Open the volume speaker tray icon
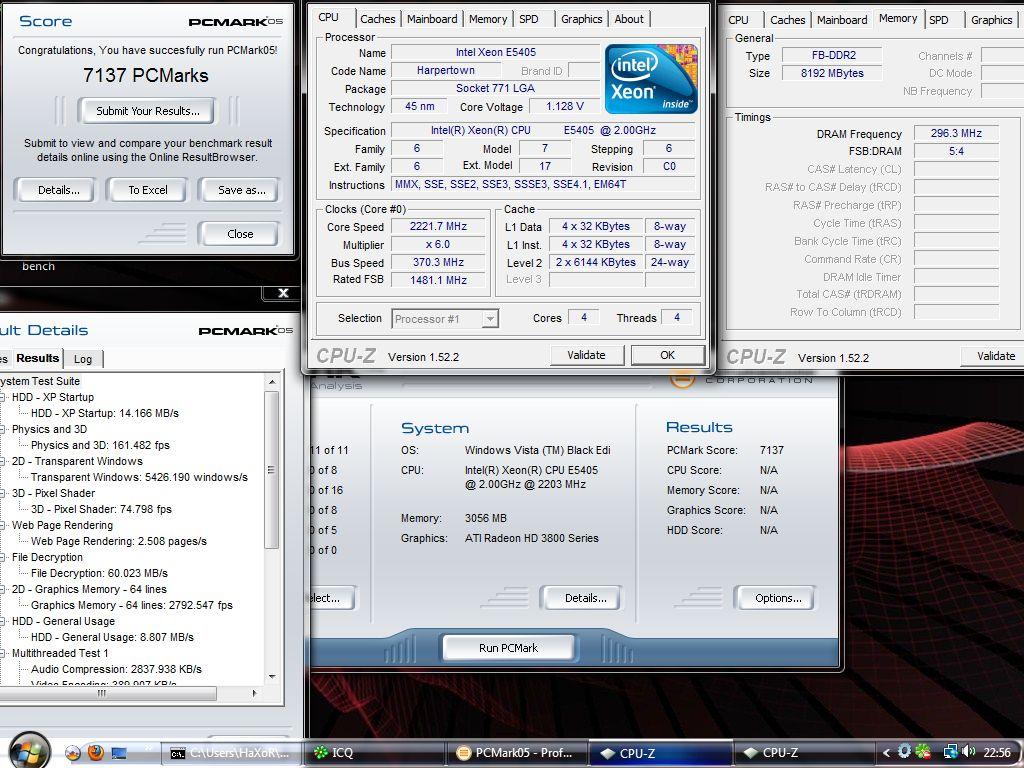This screenshot has height=768, width=1024. click(968, 752)
